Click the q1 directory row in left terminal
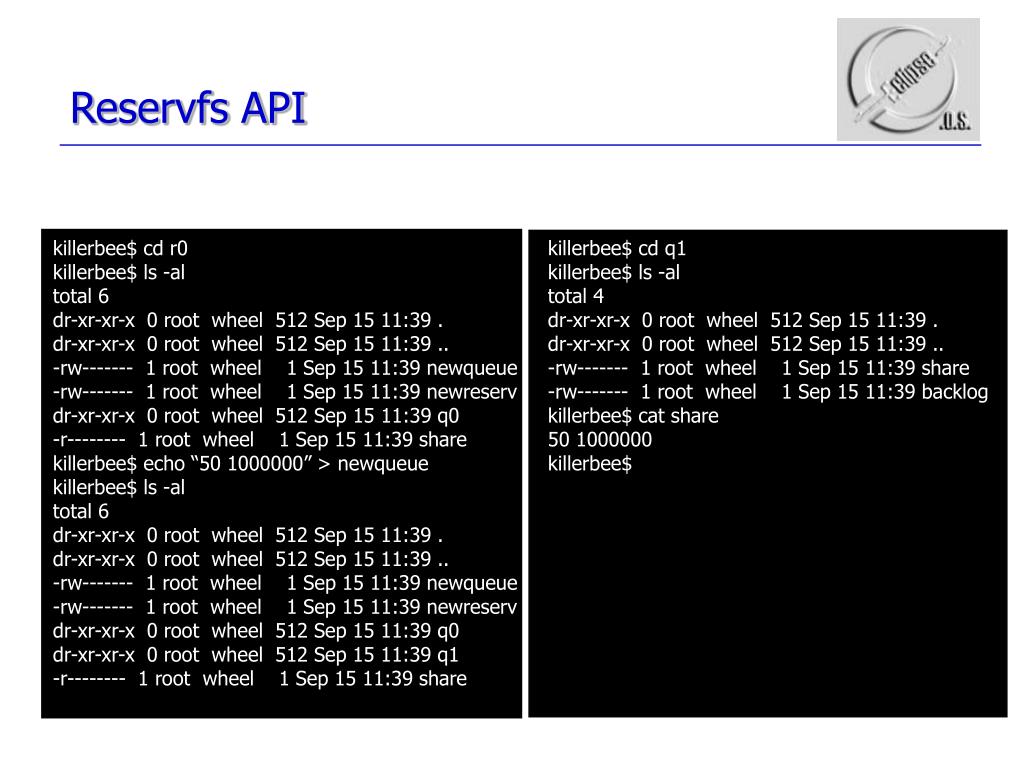This screenshot has height=768, width=1024. coord(255,655)
